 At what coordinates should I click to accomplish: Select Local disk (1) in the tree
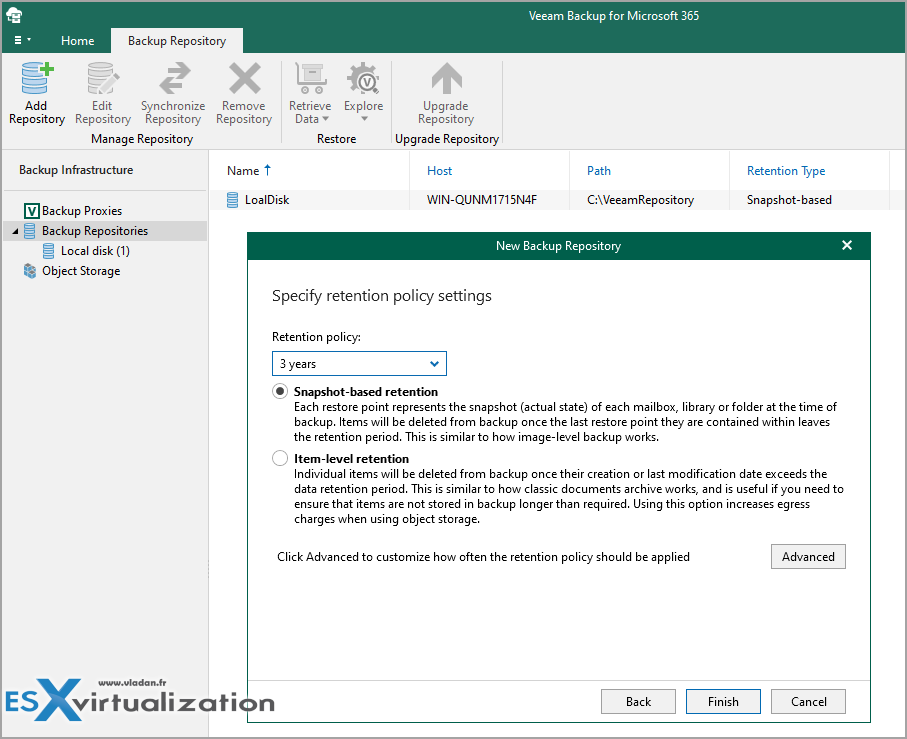click(x=95, y=251)
